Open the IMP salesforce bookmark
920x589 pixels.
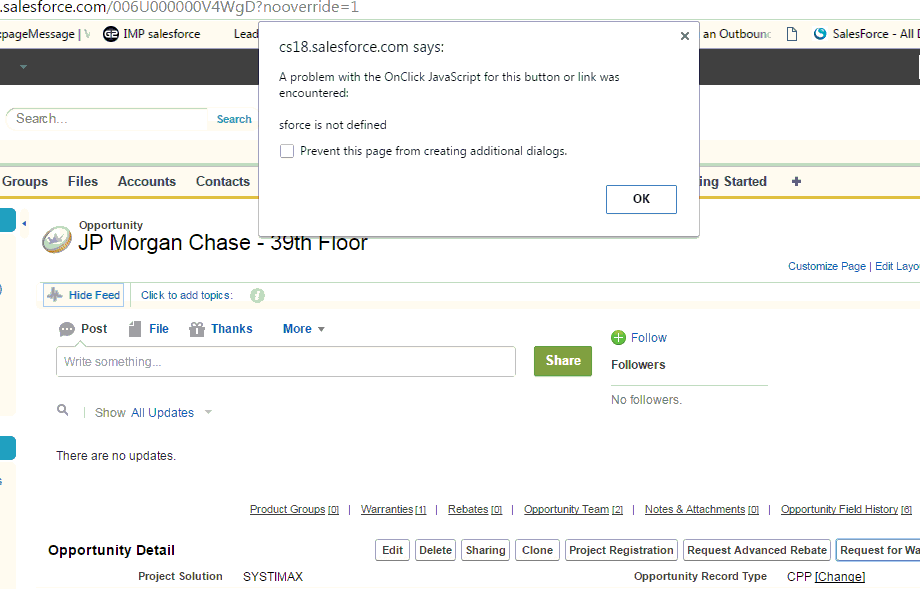pos(152,34)
